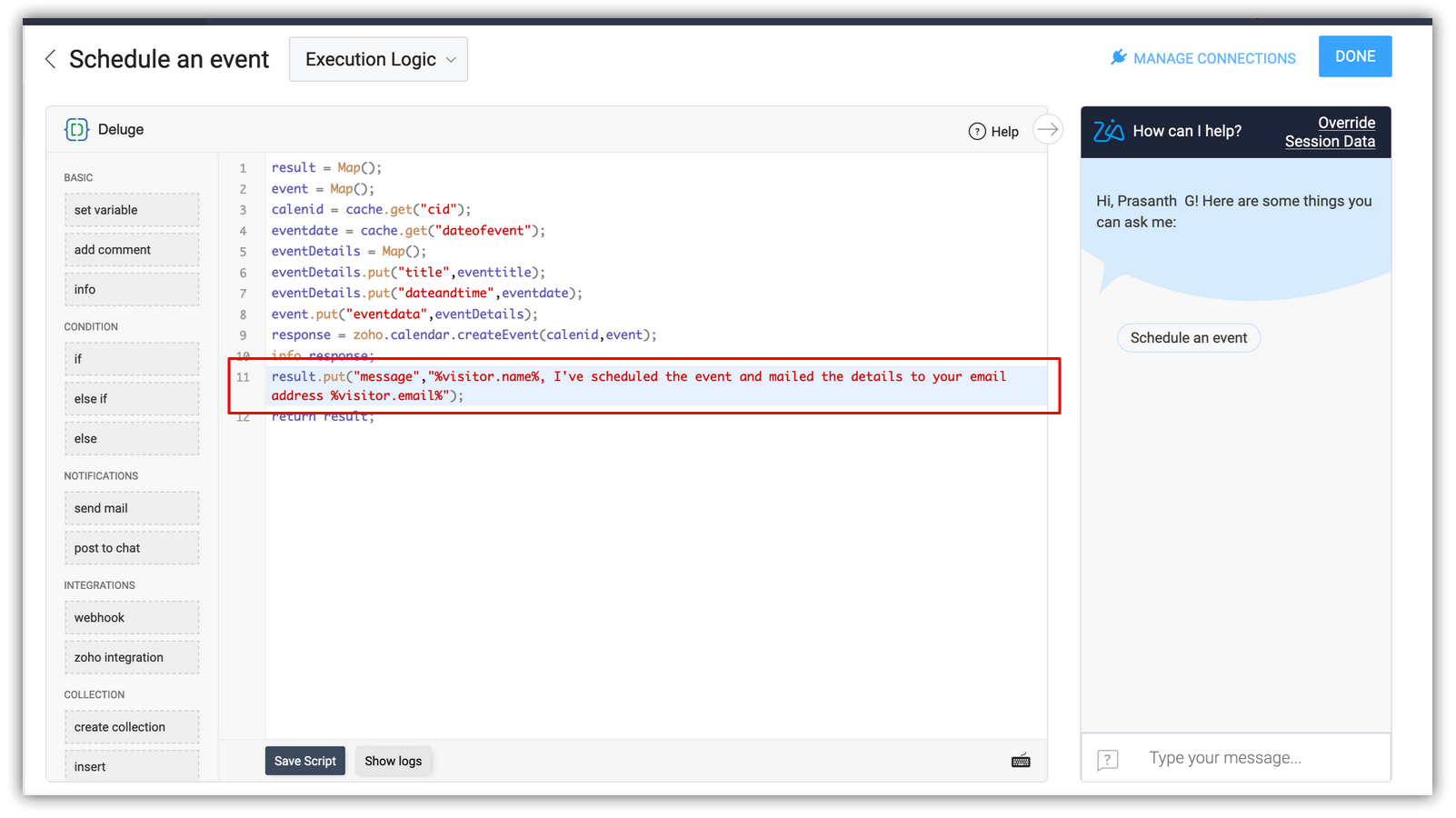Open the Execution Logic dropdown
This screenshot has width=1456, height=818.
pyautogui.click(x=378, y=59)
